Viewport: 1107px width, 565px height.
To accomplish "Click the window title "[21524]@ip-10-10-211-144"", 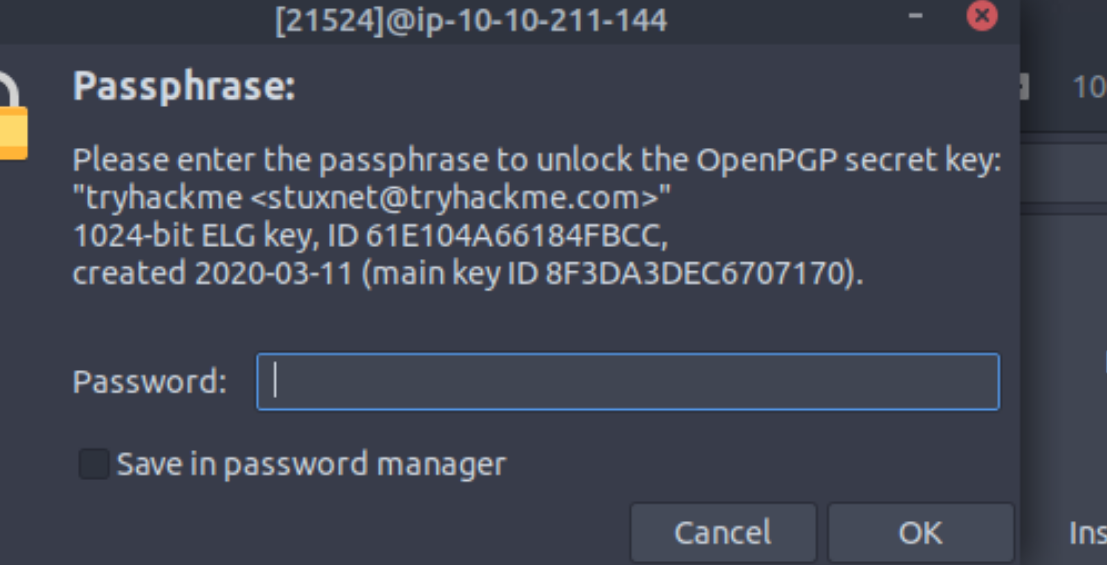I will (471, 19).
